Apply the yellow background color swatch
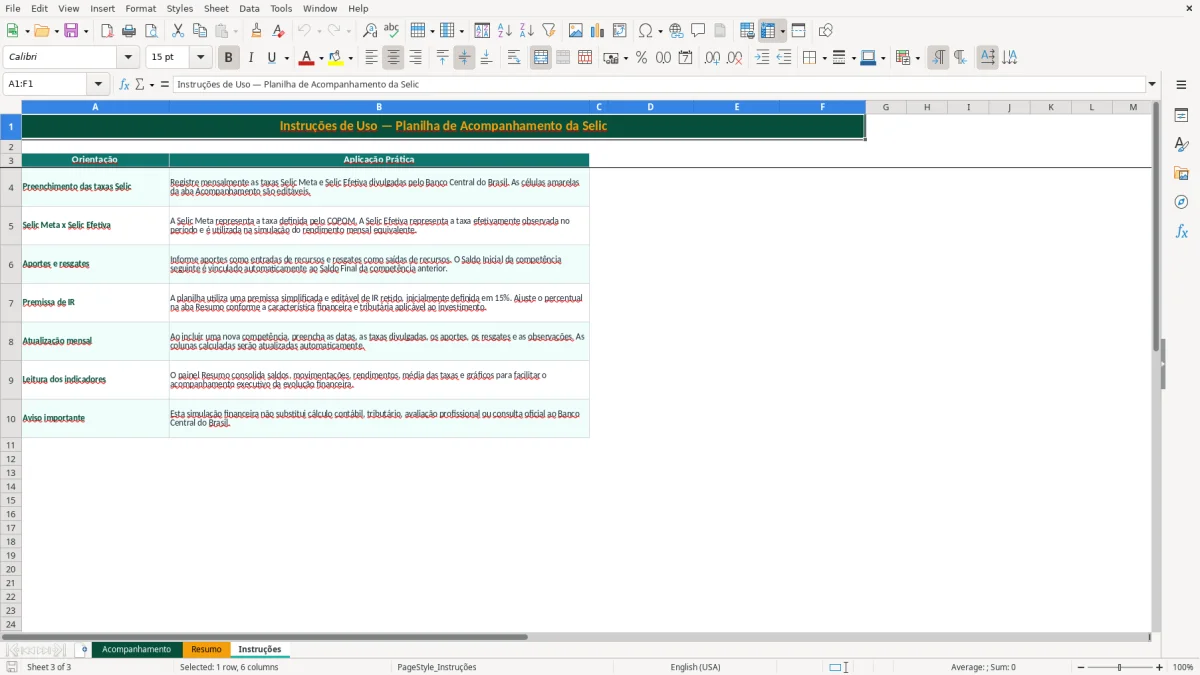1200x675 pixels. point(337,58)
